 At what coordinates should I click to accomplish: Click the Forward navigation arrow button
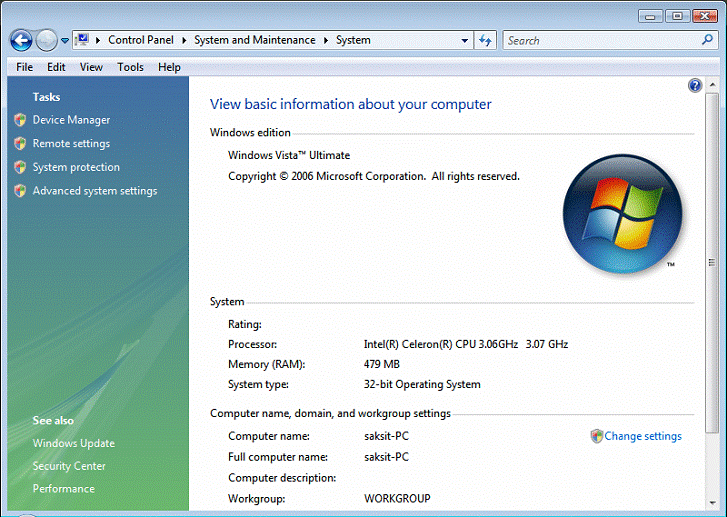[x=46, y=41]
